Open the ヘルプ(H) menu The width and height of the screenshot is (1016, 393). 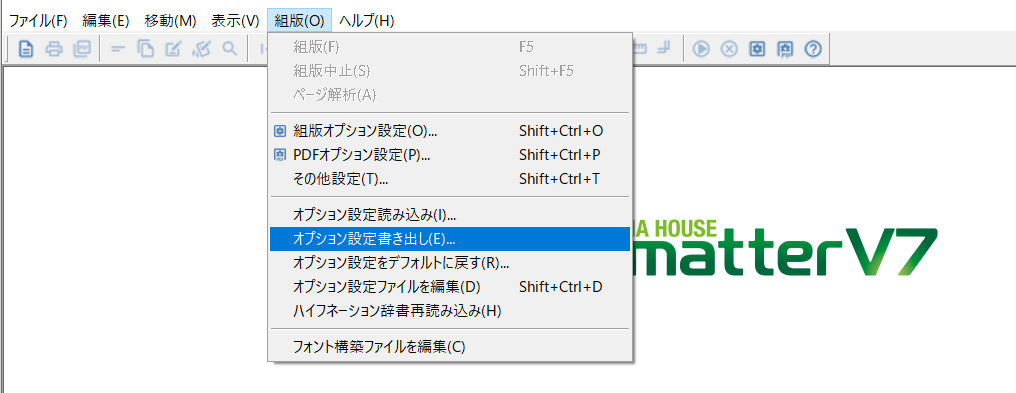[x=367, y=21]
